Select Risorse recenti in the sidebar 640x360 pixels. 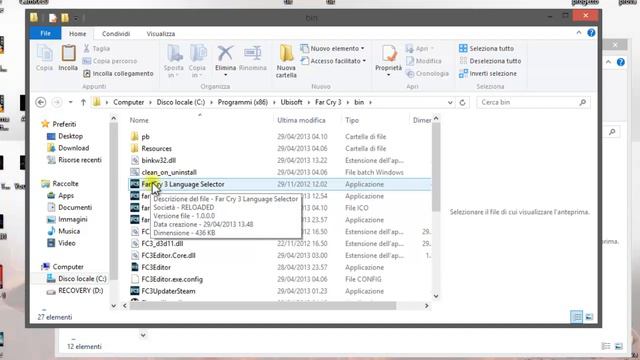pyautogui.click(x=74, y=160)
